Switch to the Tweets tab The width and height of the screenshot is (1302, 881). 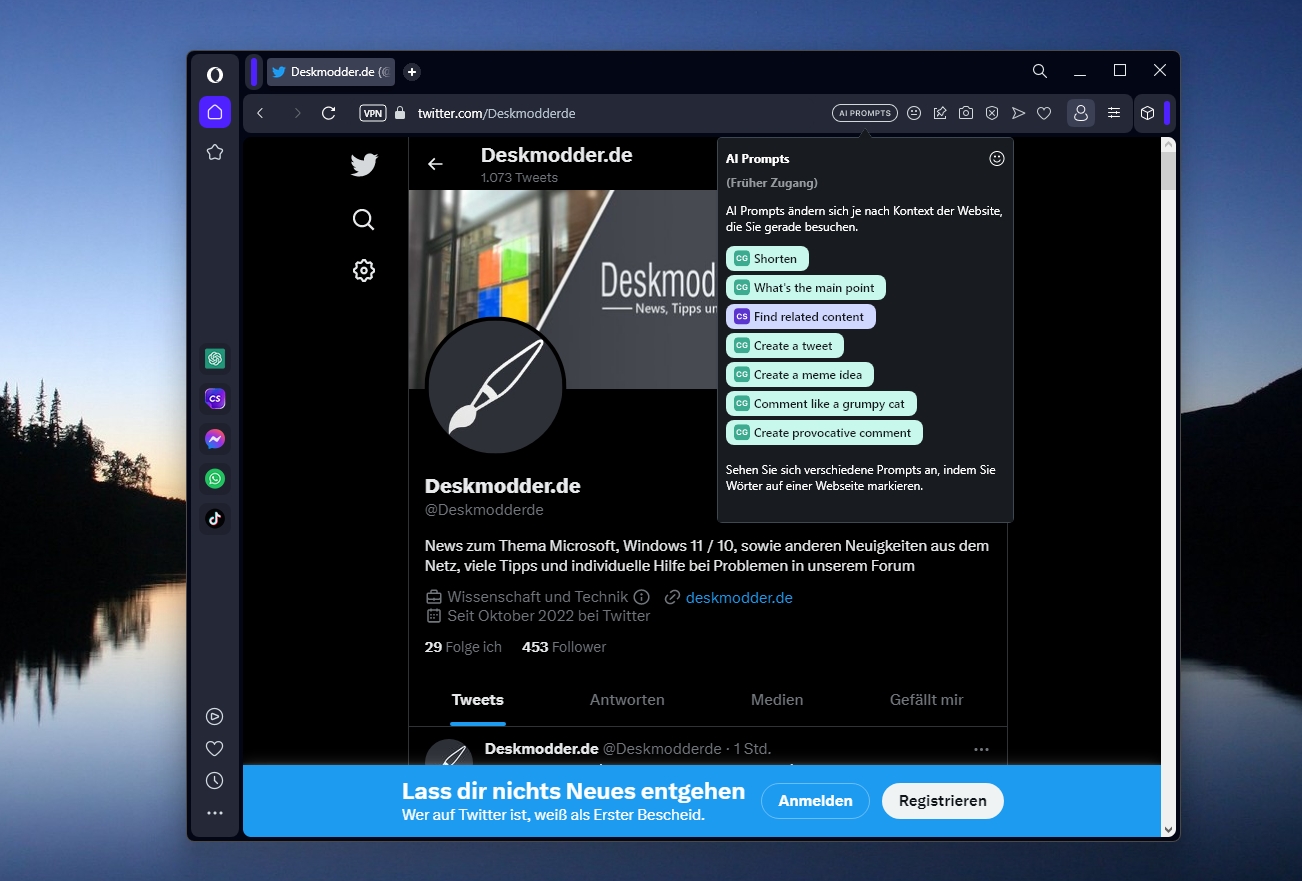[478, 700]
